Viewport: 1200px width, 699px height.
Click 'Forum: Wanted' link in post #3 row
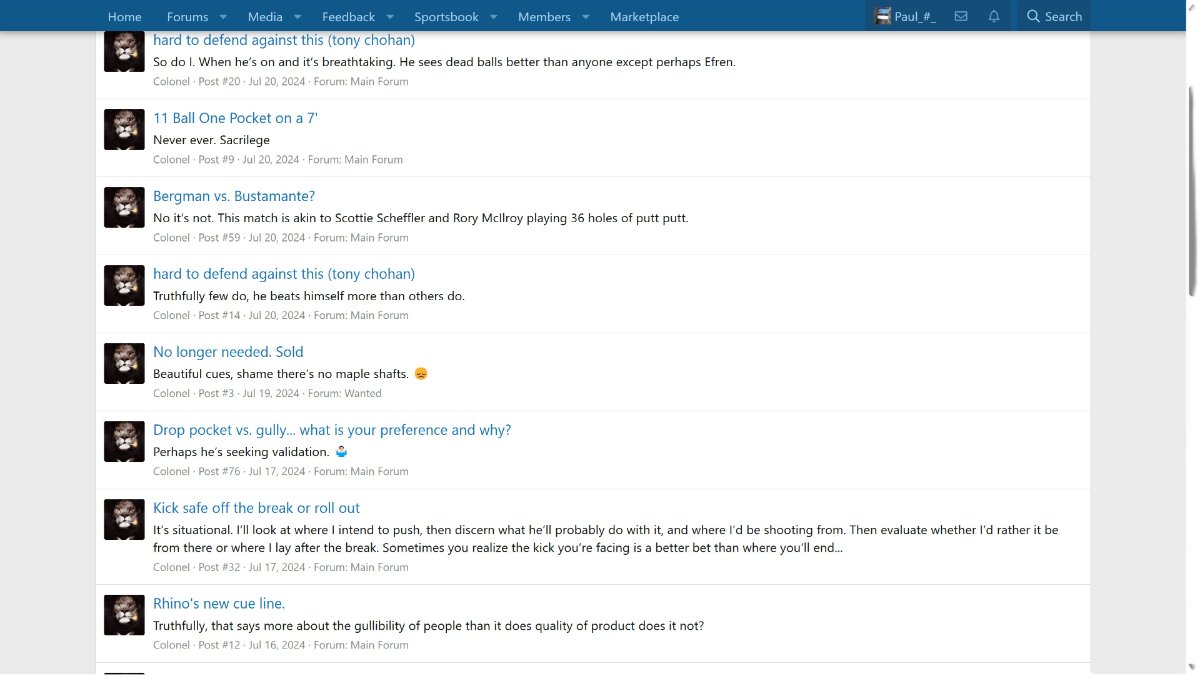pos(345,394)
